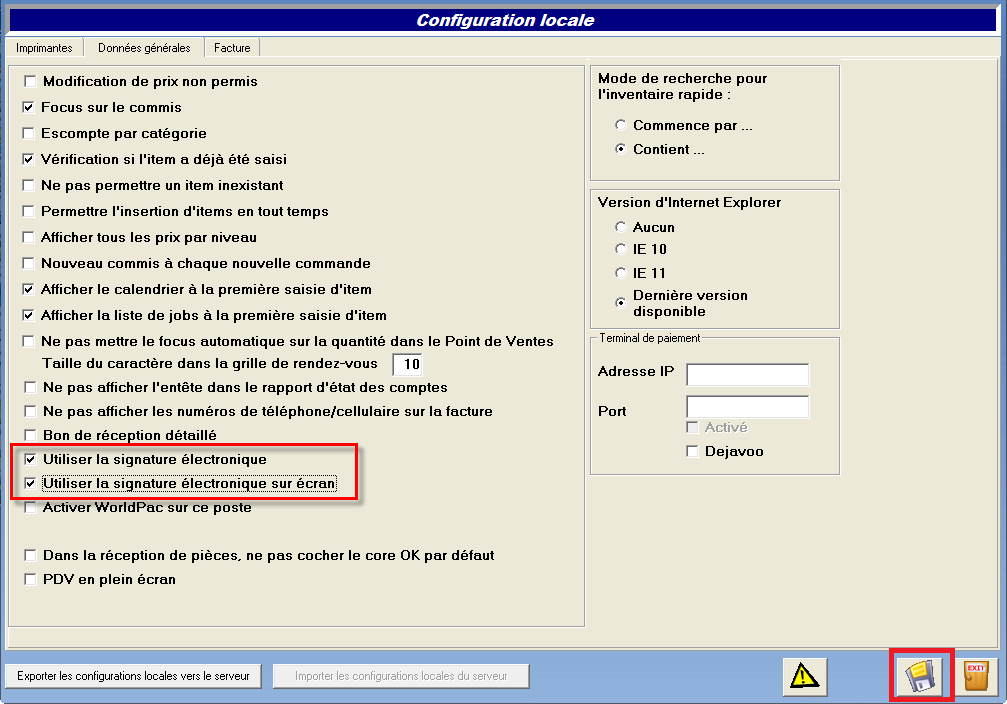
Task: Toggle Vérification si l'item a déjà été saisi
Action: (x=28, y=159)
